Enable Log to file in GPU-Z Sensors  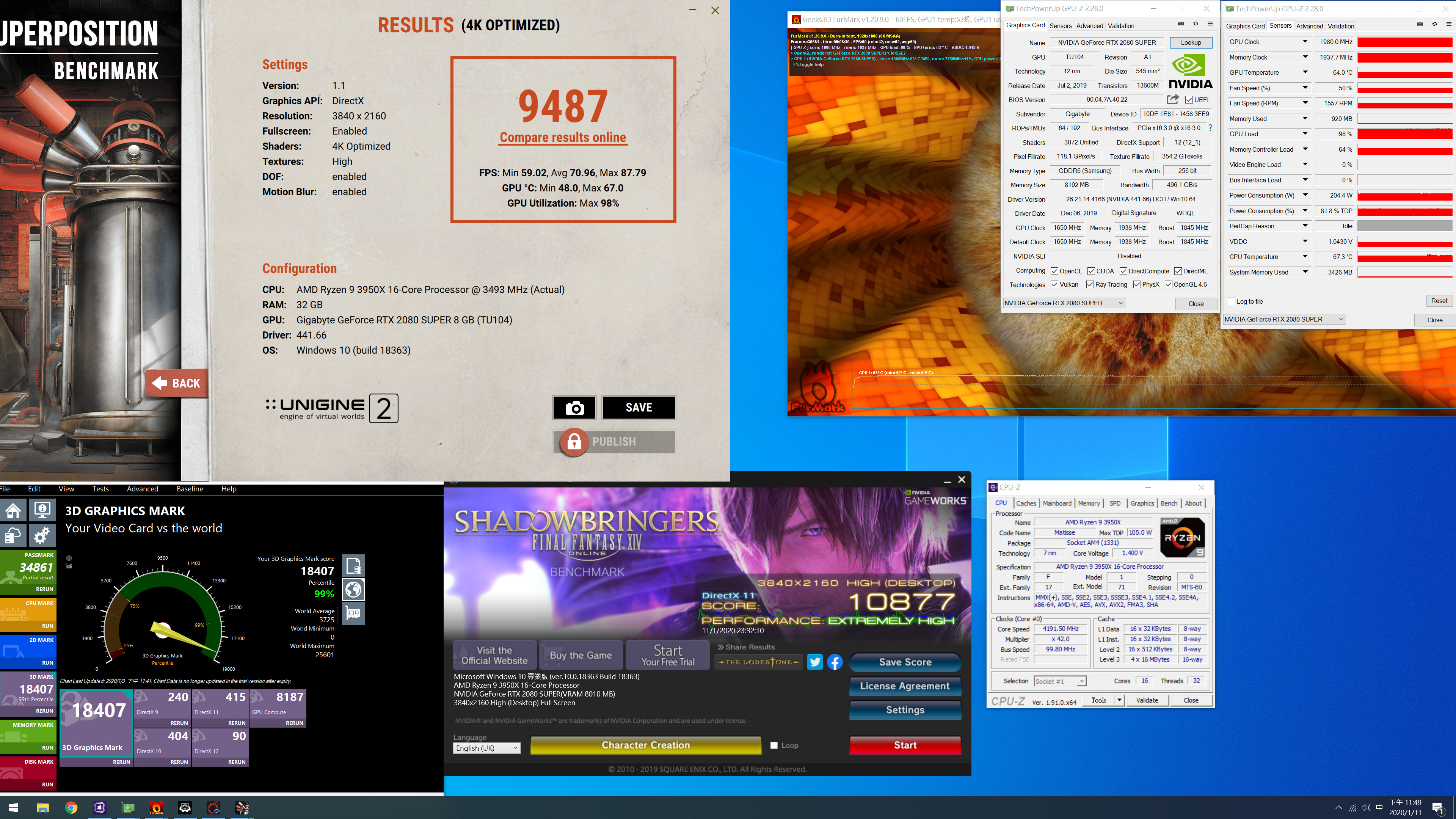tap(1232, 301)
